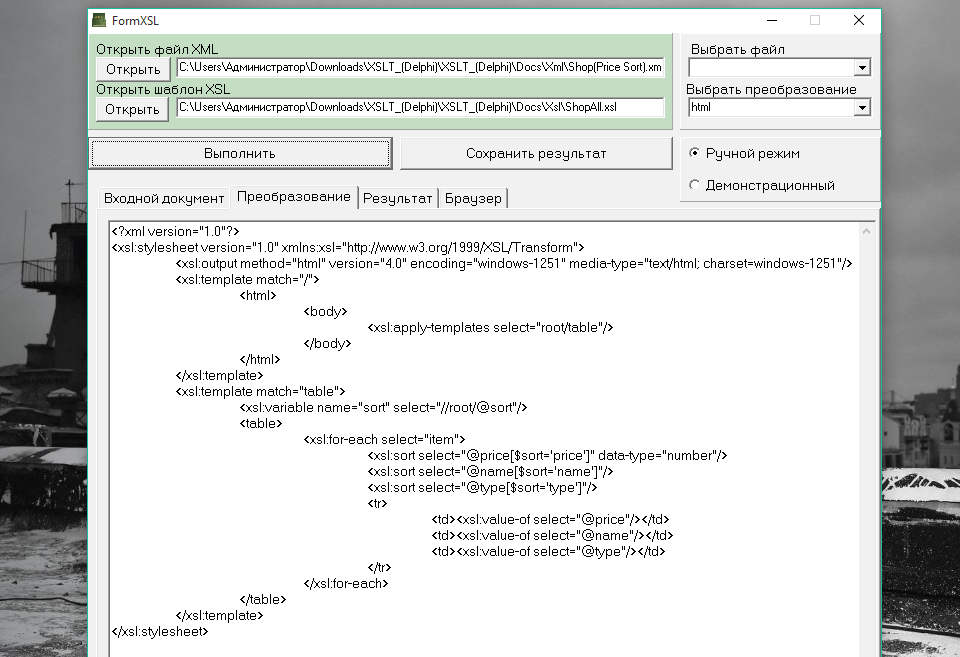
Task: Click Открыть button for XML file
Action: 133,69
